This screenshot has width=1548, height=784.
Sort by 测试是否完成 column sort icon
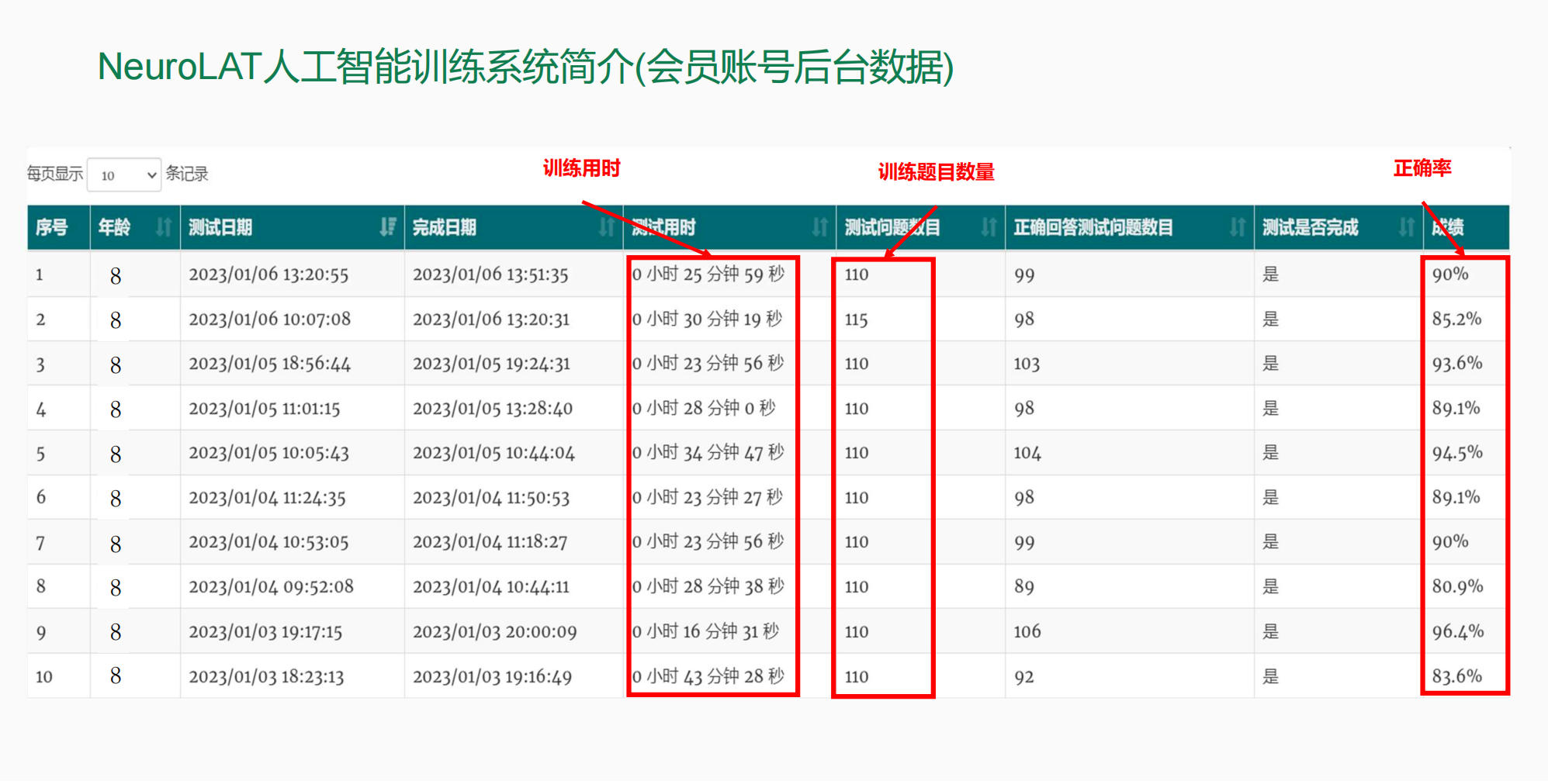(x=1407, y=227)
